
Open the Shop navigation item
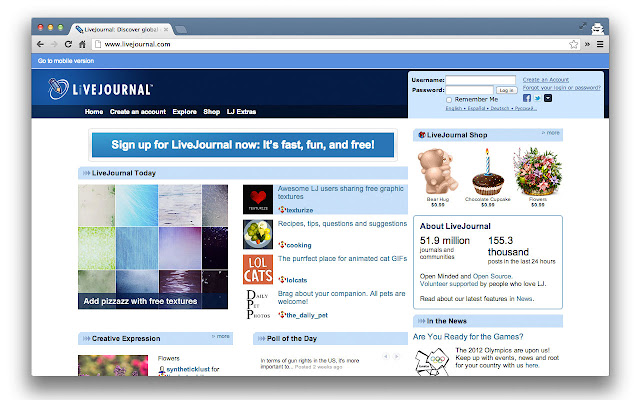pos(211,111)
